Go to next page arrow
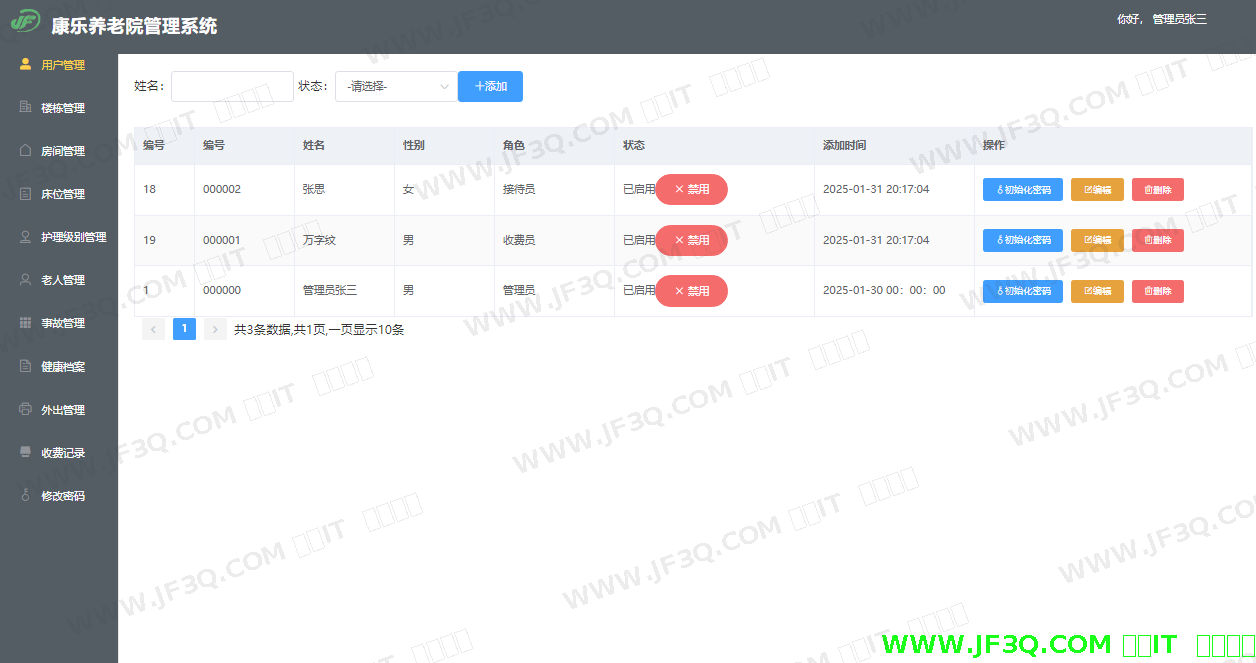Screen dimensions: 1256x663 [215, 329]
